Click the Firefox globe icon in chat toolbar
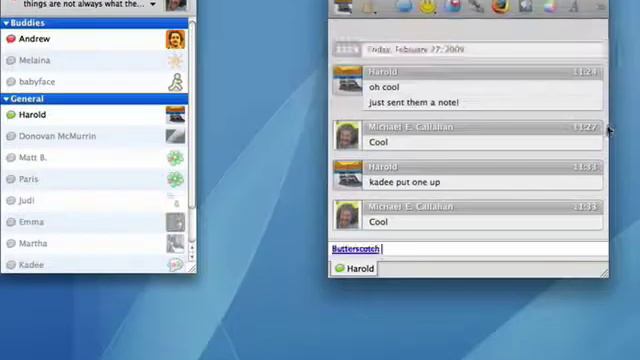The width and height of the screenshot is (640, 360). [501, 7]
